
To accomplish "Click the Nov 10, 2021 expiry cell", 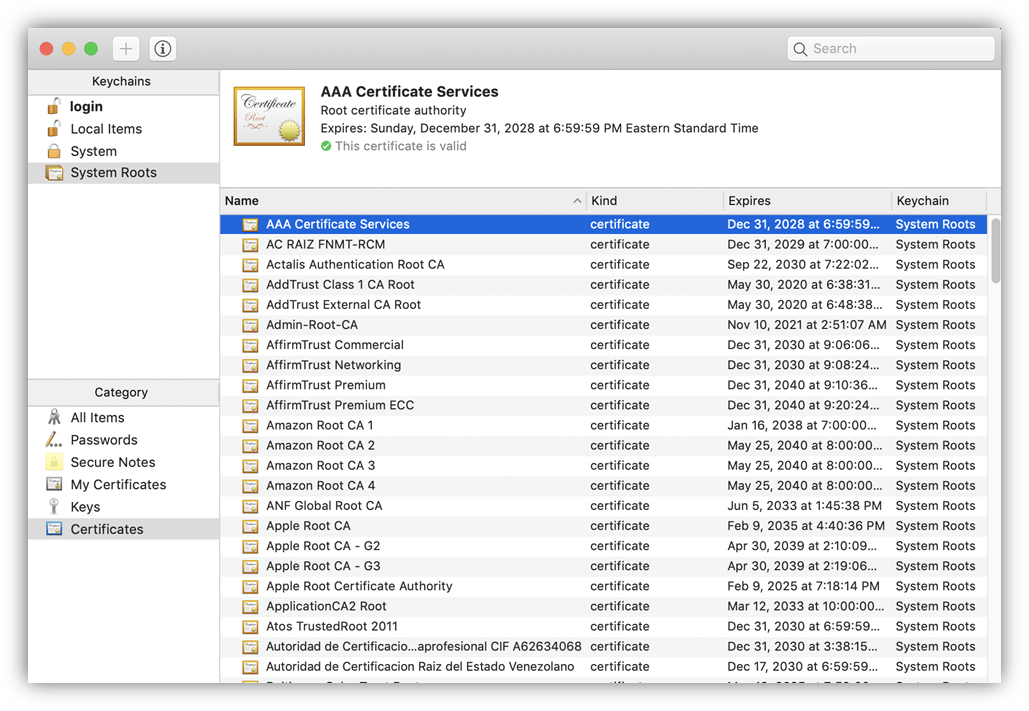I will [807, 325].
